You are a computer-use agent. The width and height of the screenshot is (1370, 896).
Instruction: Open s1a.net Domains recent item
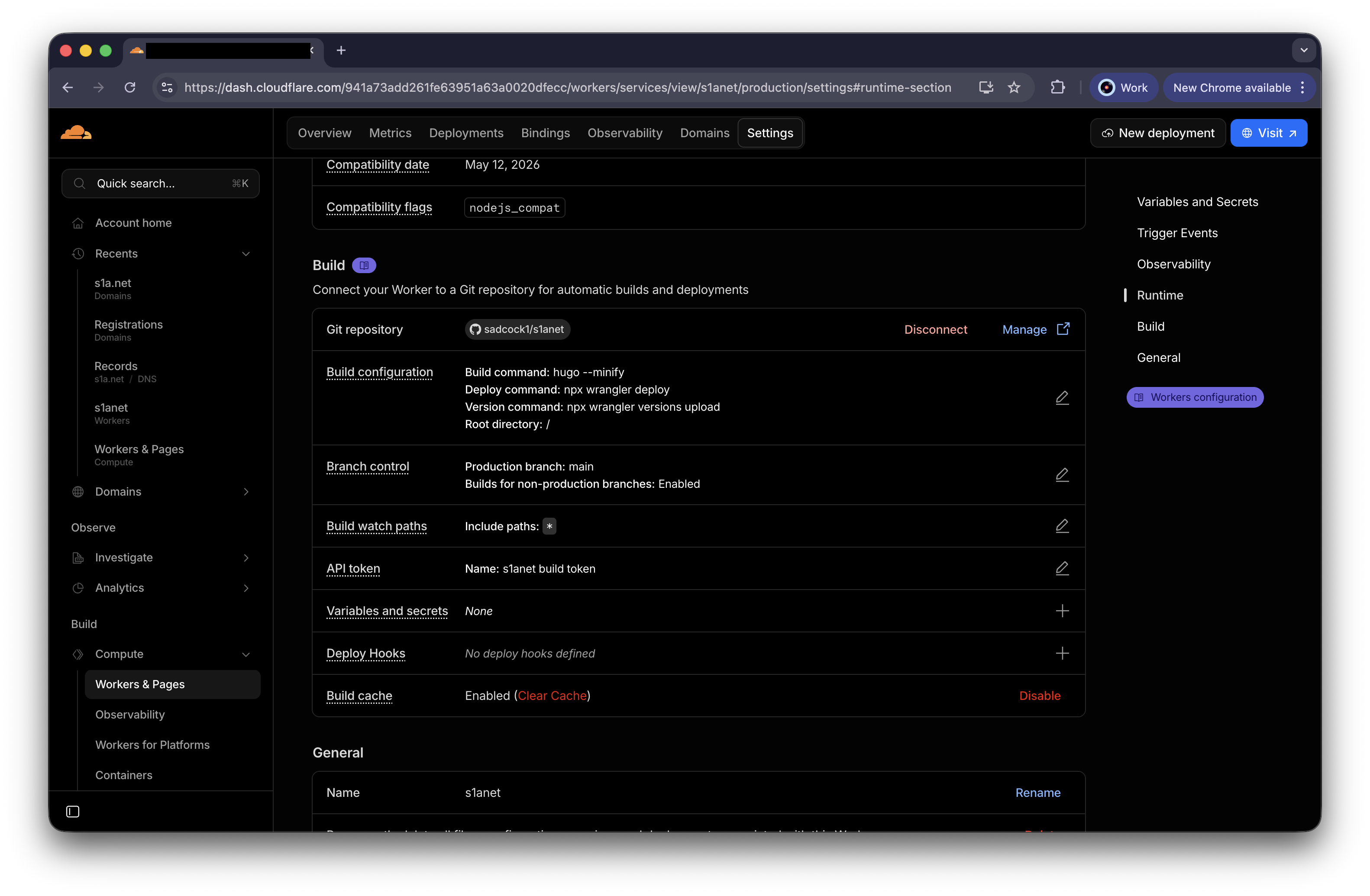click(113, 289)
